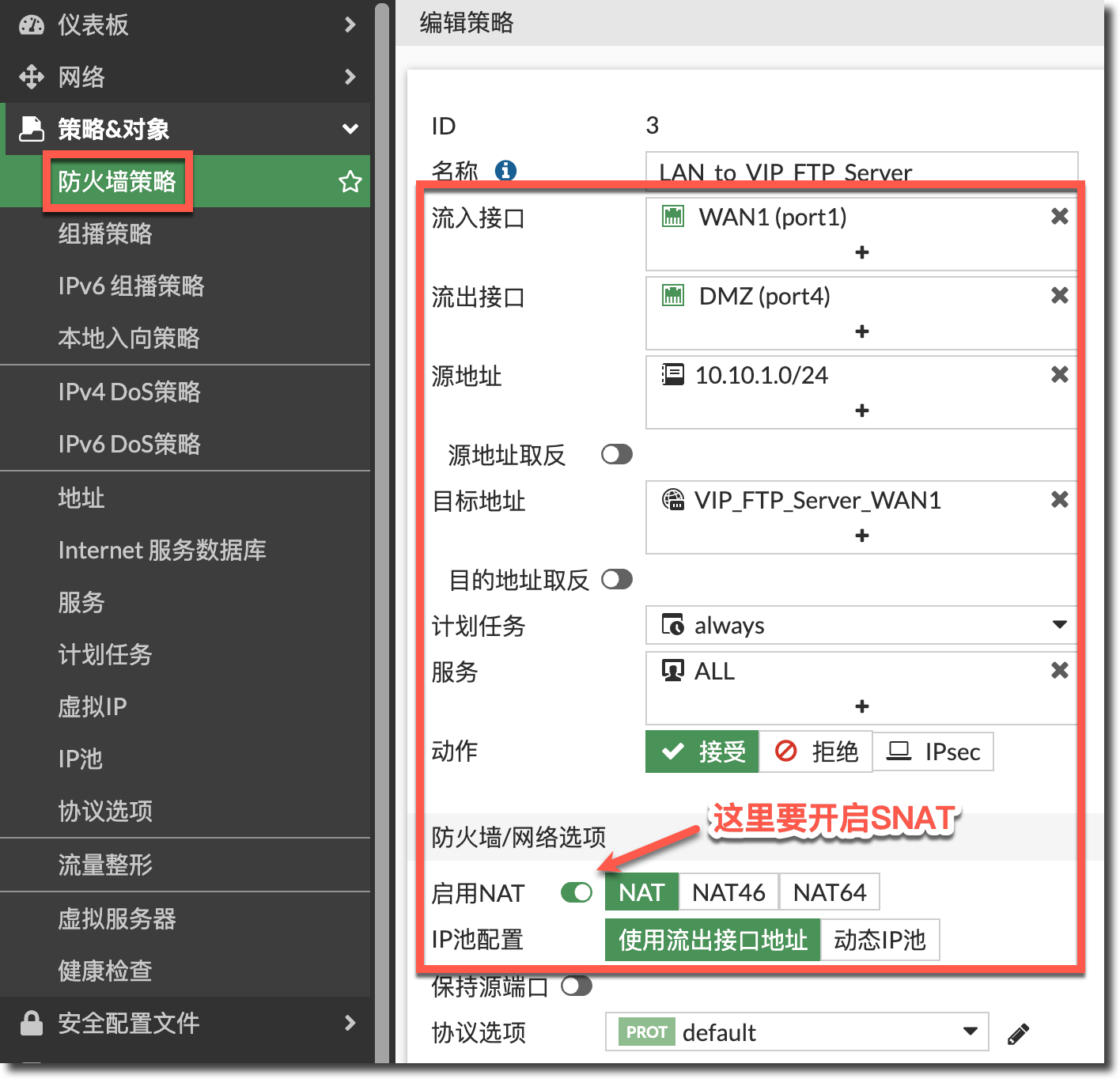
Task: Open IP池 in the sidebar
Action: [x=81, y=759]
